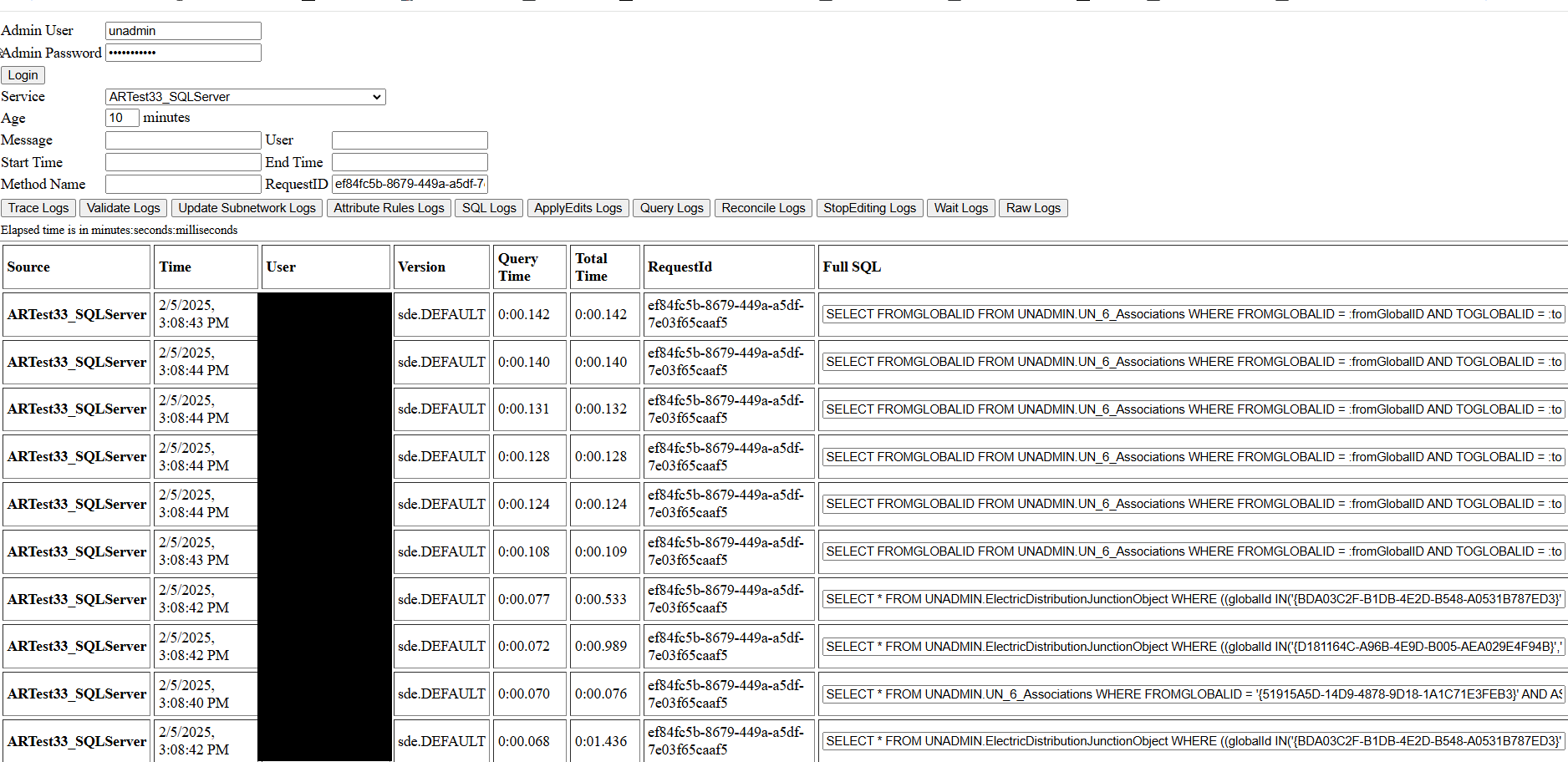1568x762 pixels.
Task: Click the Query Logs button
Action: pos(671,207)
